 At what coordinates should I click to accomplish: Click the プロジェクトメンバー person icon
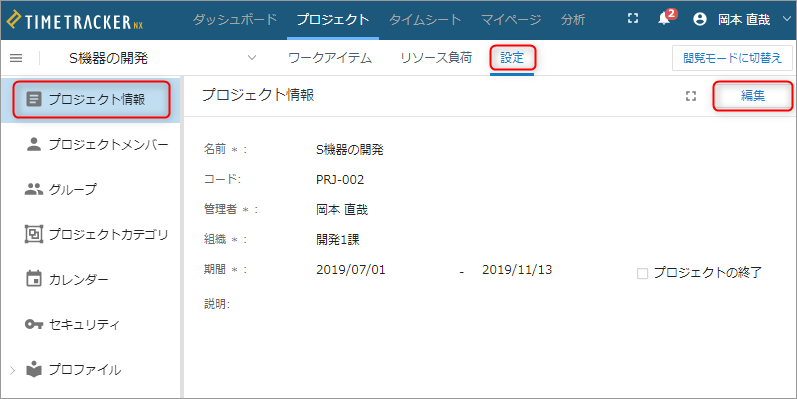34,144
